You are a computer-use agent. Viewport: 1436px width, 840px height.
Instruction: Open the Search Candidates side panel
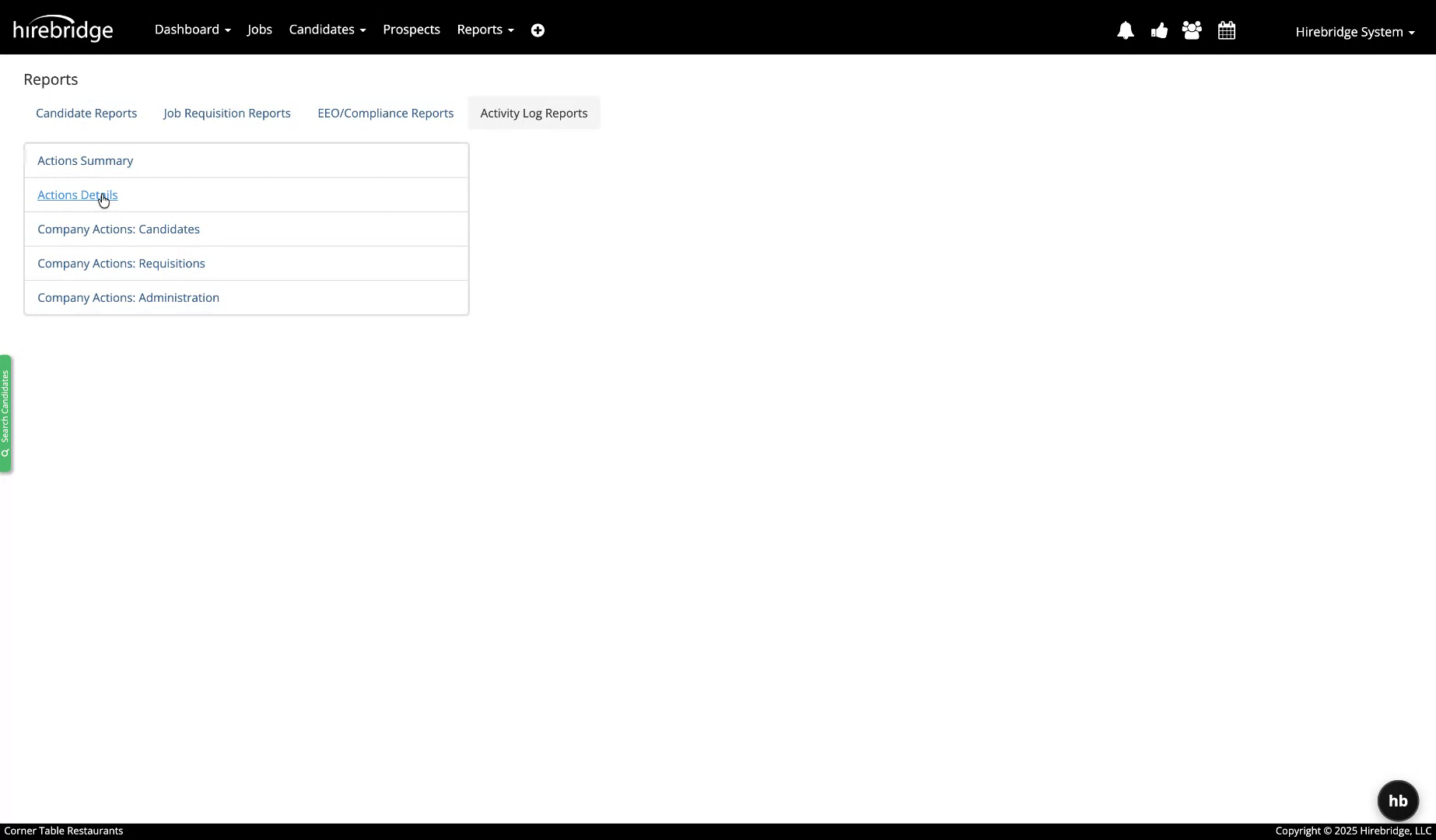click(x=6, y=415)
